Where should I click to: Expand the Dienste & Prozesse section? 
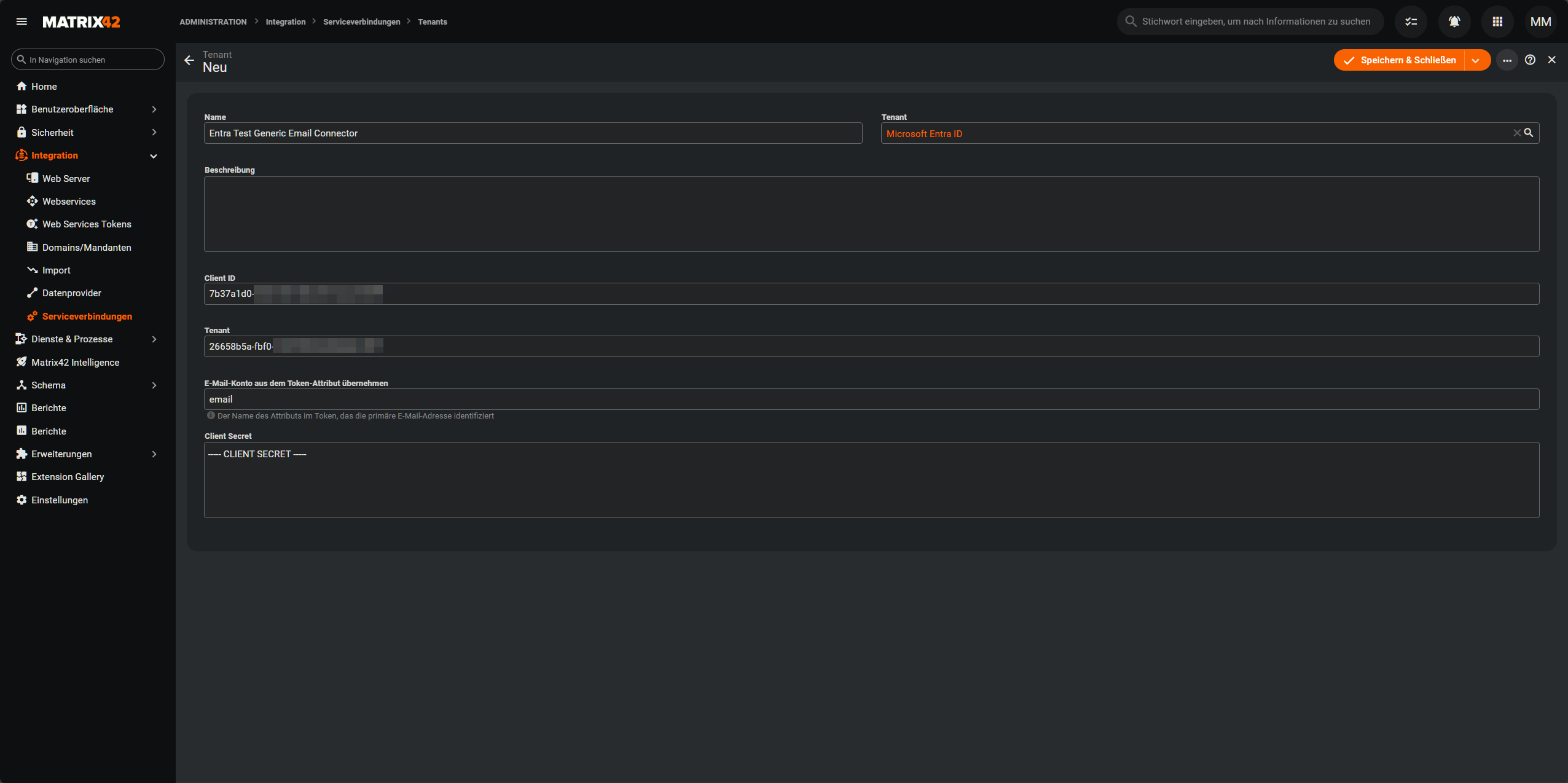pos(154,339)
